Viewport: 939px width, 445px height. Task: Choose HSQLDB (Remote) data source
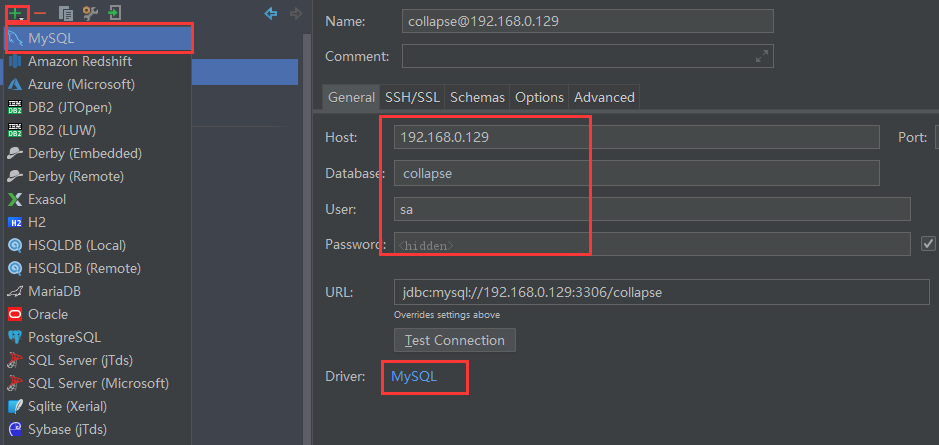(98, 268)
